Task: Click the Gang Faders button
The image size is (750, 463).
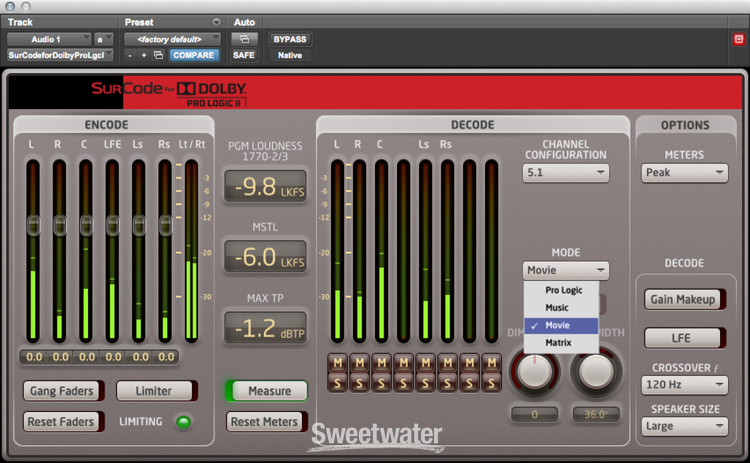Action: pyautogui.click(x=61, y=391)
